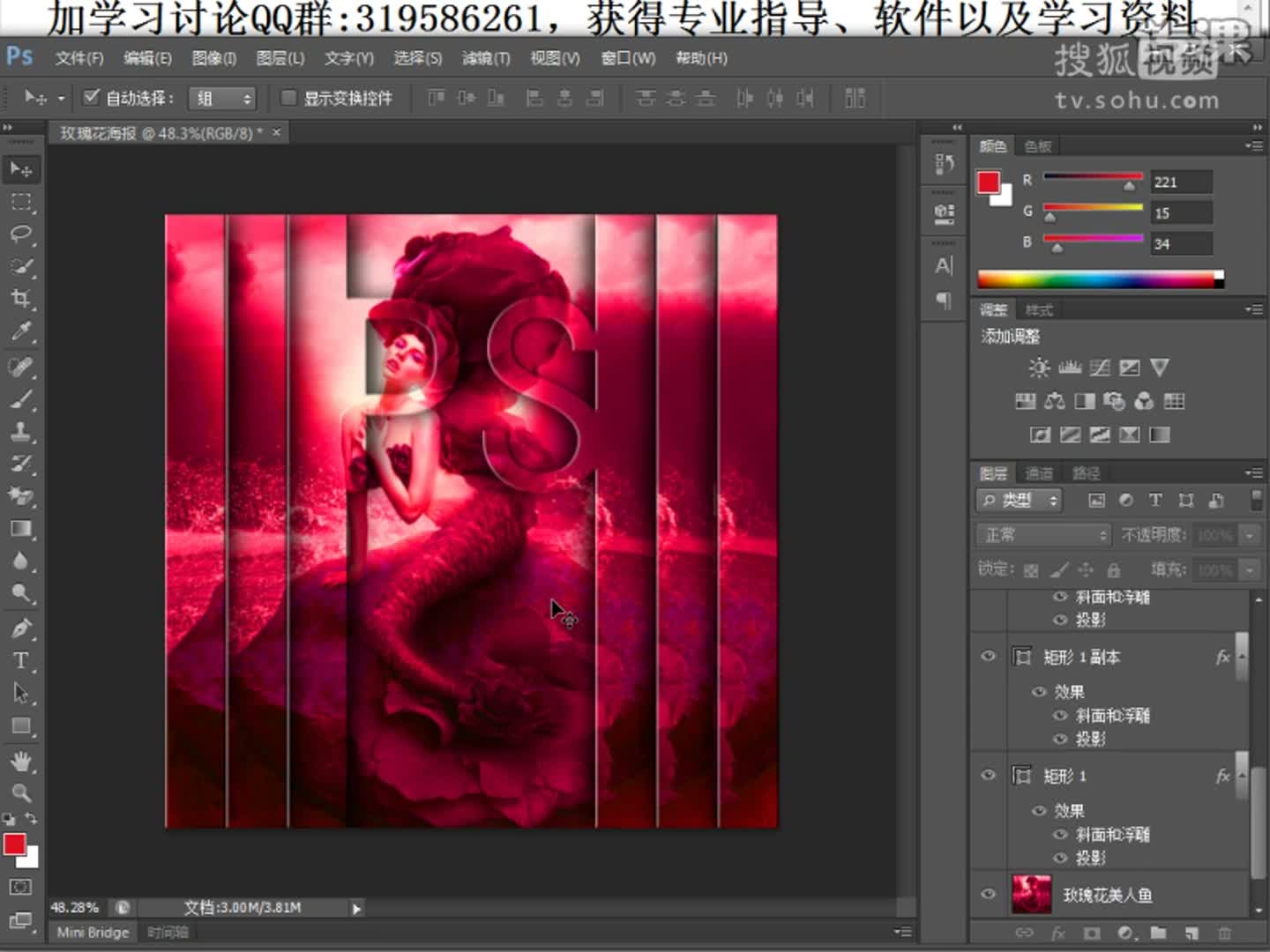Open the 滤镜(T) menu
This screenshot has width=1270, height=952.
[x=486, y=58]
